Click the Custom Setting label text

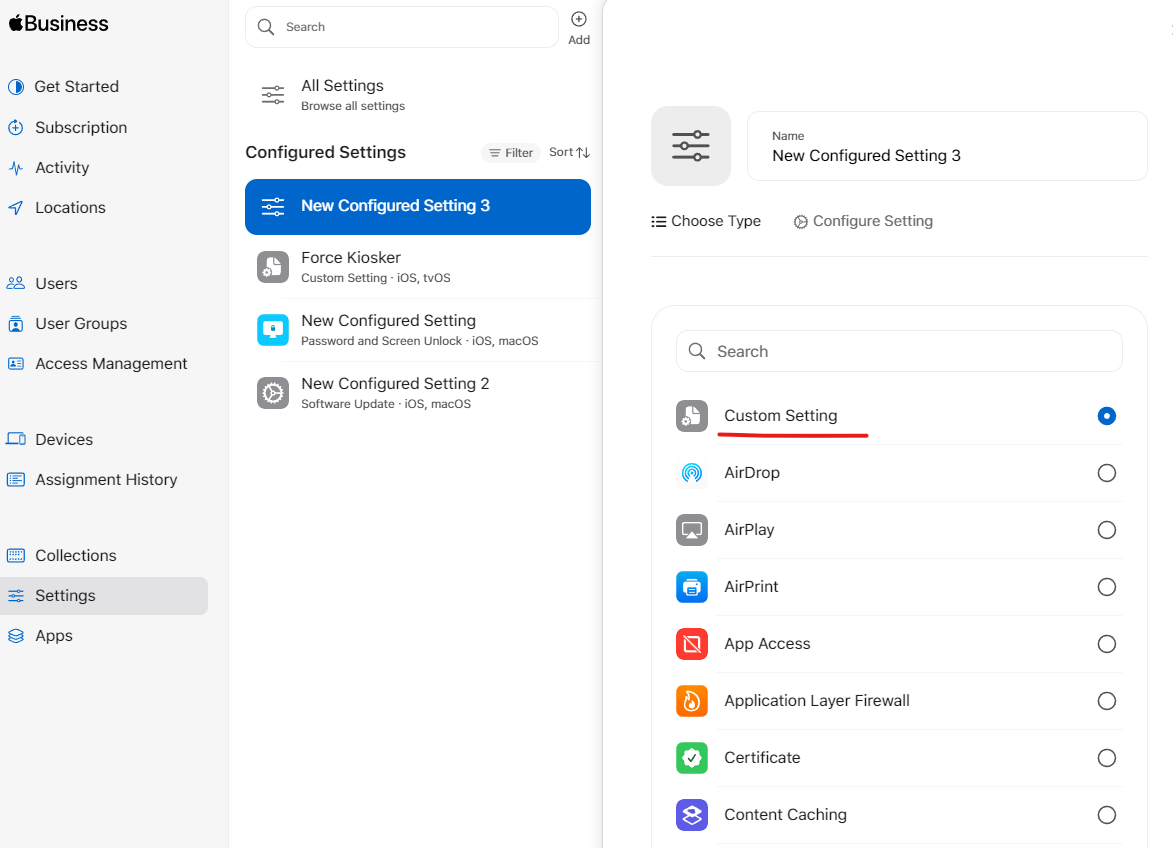(780, 416)
